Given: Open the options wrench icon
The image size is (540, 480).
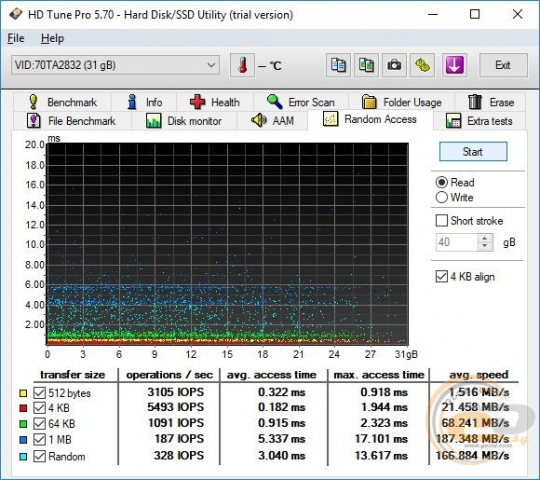Looking at the screenshot, I should coord(422,65).
